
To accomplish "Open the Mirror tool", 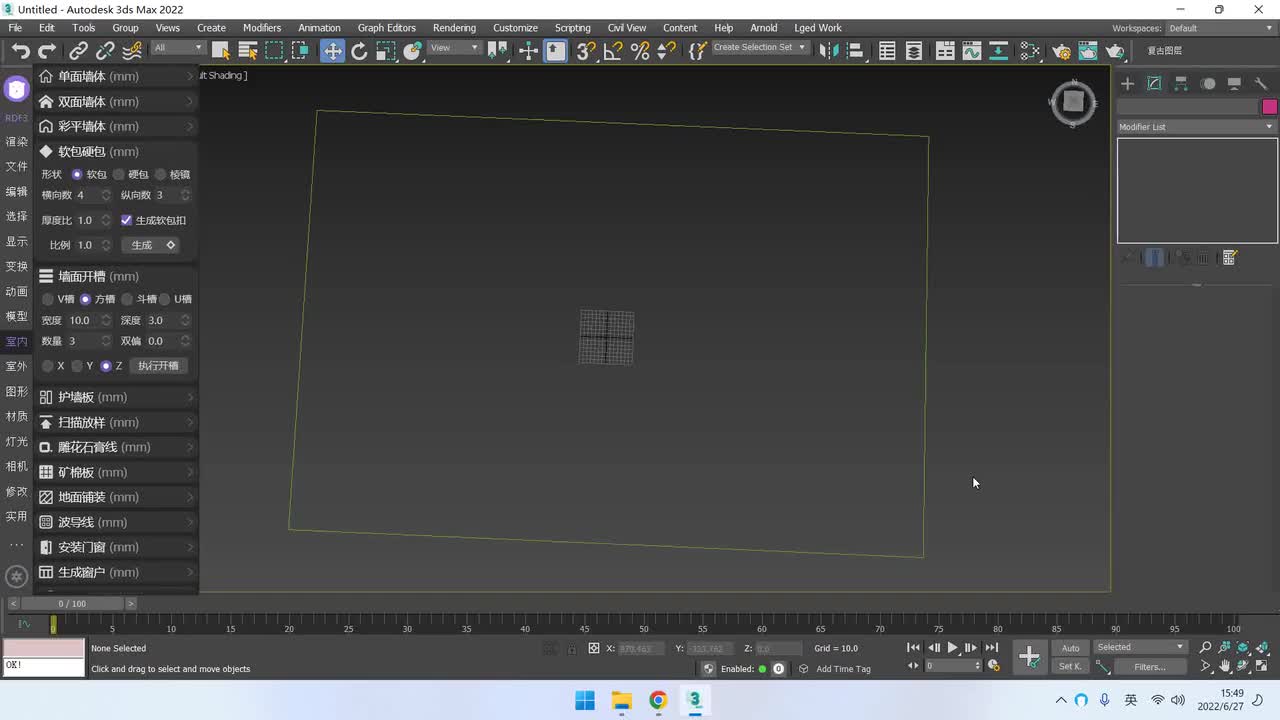I will coord(827,51).
